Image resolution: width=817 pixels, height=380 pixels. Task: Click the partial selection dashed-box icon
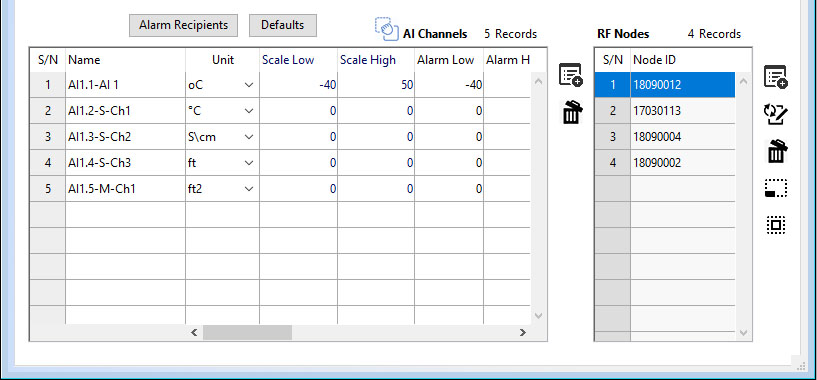pos(776,188)
